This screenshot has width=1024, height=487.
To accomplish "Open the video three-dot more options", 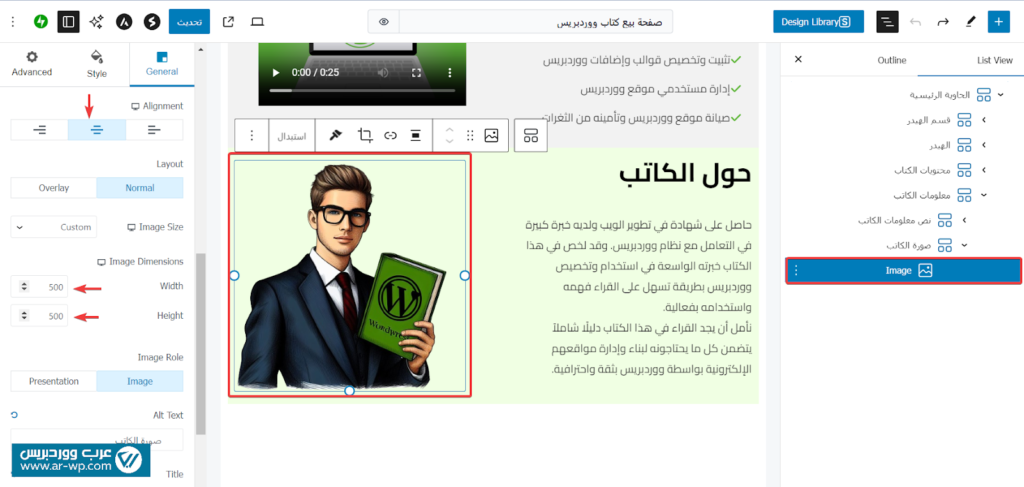I will pyautogui.click(x=449, y=72).
